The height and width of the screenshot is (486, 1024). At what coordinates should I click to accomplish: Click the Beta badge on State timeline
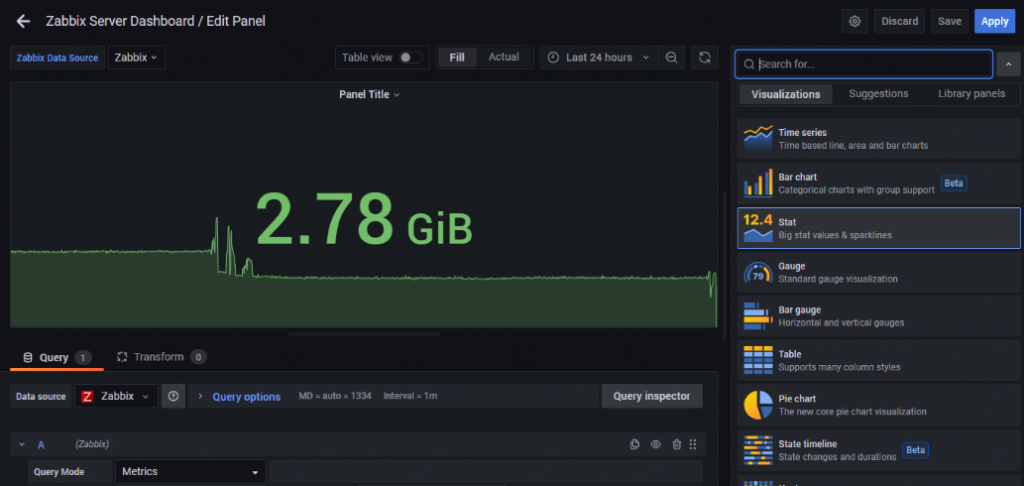(915, 450)
